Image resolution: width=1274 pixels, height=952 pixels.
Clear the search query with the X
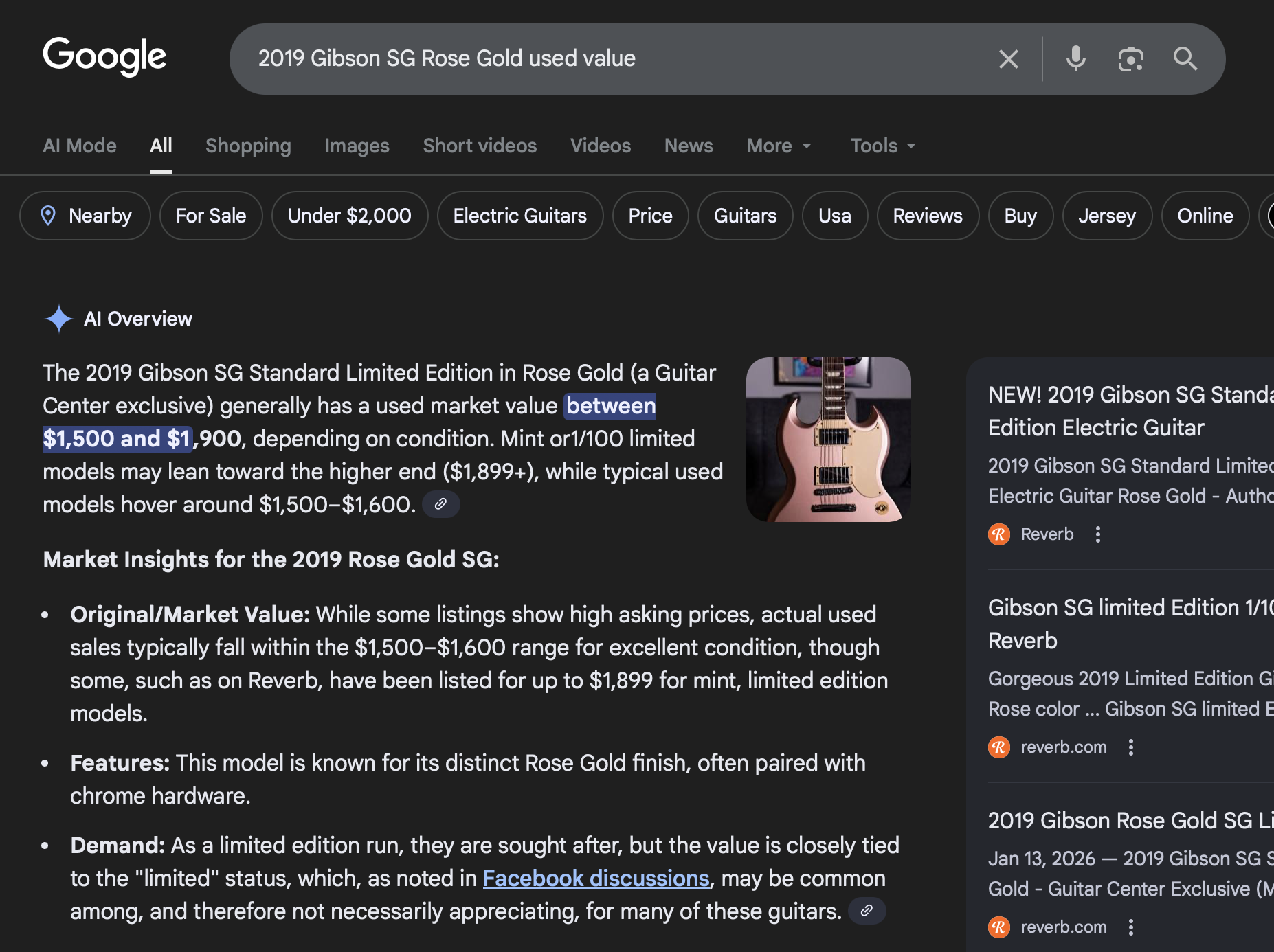(x=1008, y=58)
